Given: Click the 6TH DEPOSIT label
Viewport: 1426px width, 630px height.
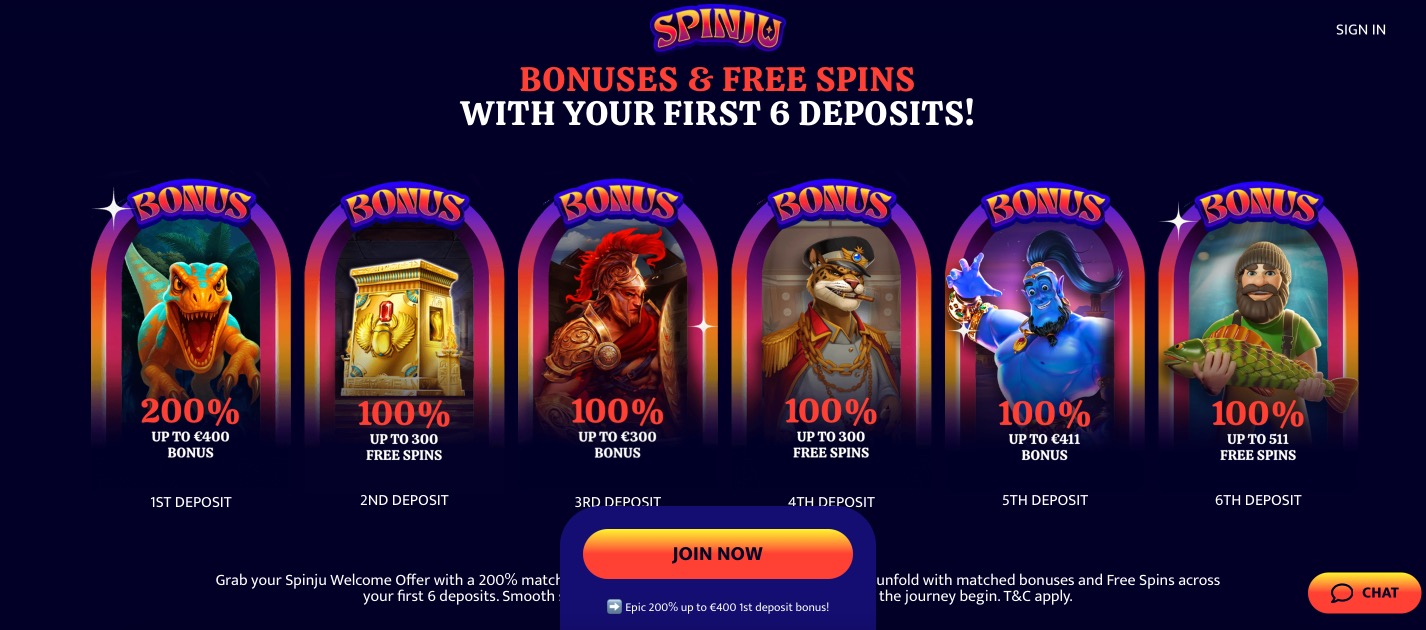Looking at the screenshot, I should [1258, 500].
